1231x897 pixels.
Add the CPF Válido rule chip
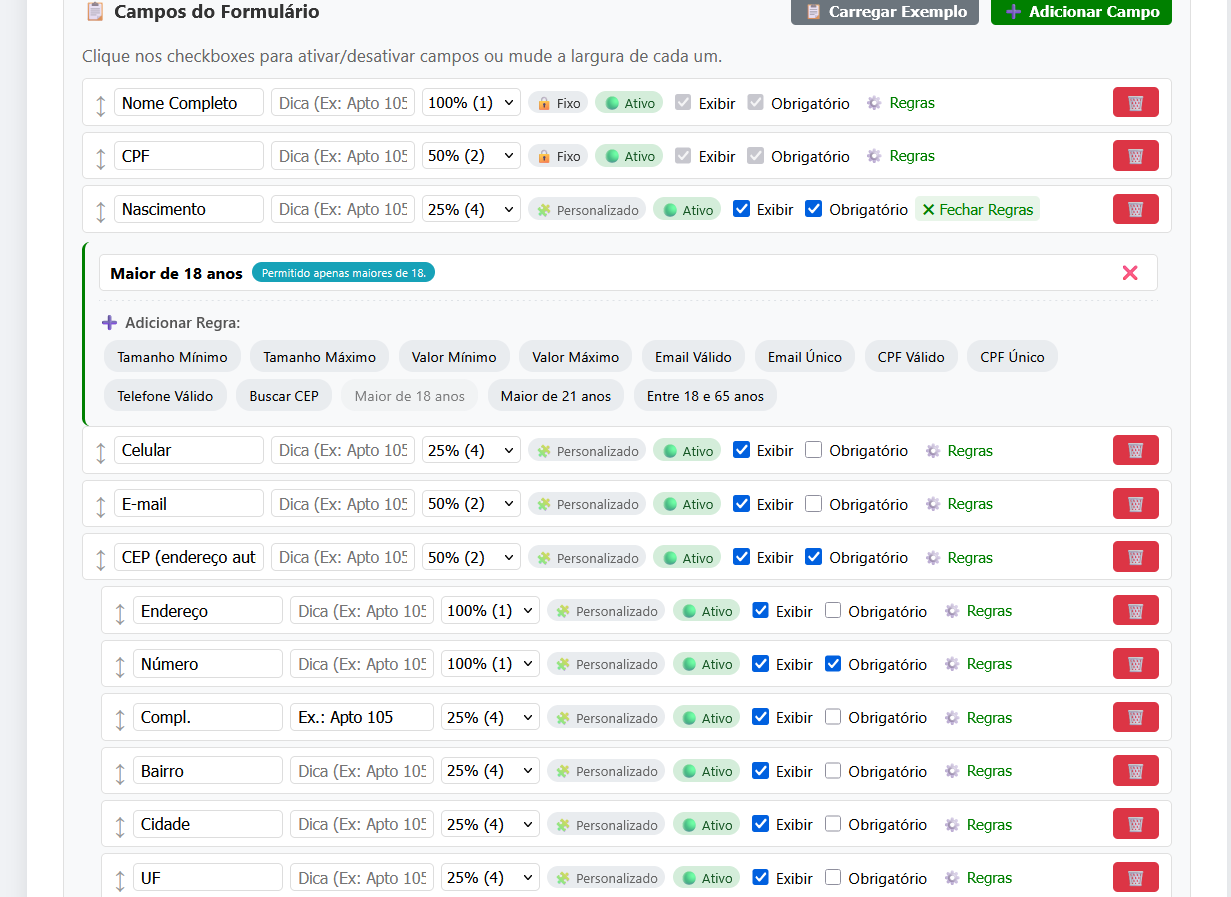[x=911, y=357]
